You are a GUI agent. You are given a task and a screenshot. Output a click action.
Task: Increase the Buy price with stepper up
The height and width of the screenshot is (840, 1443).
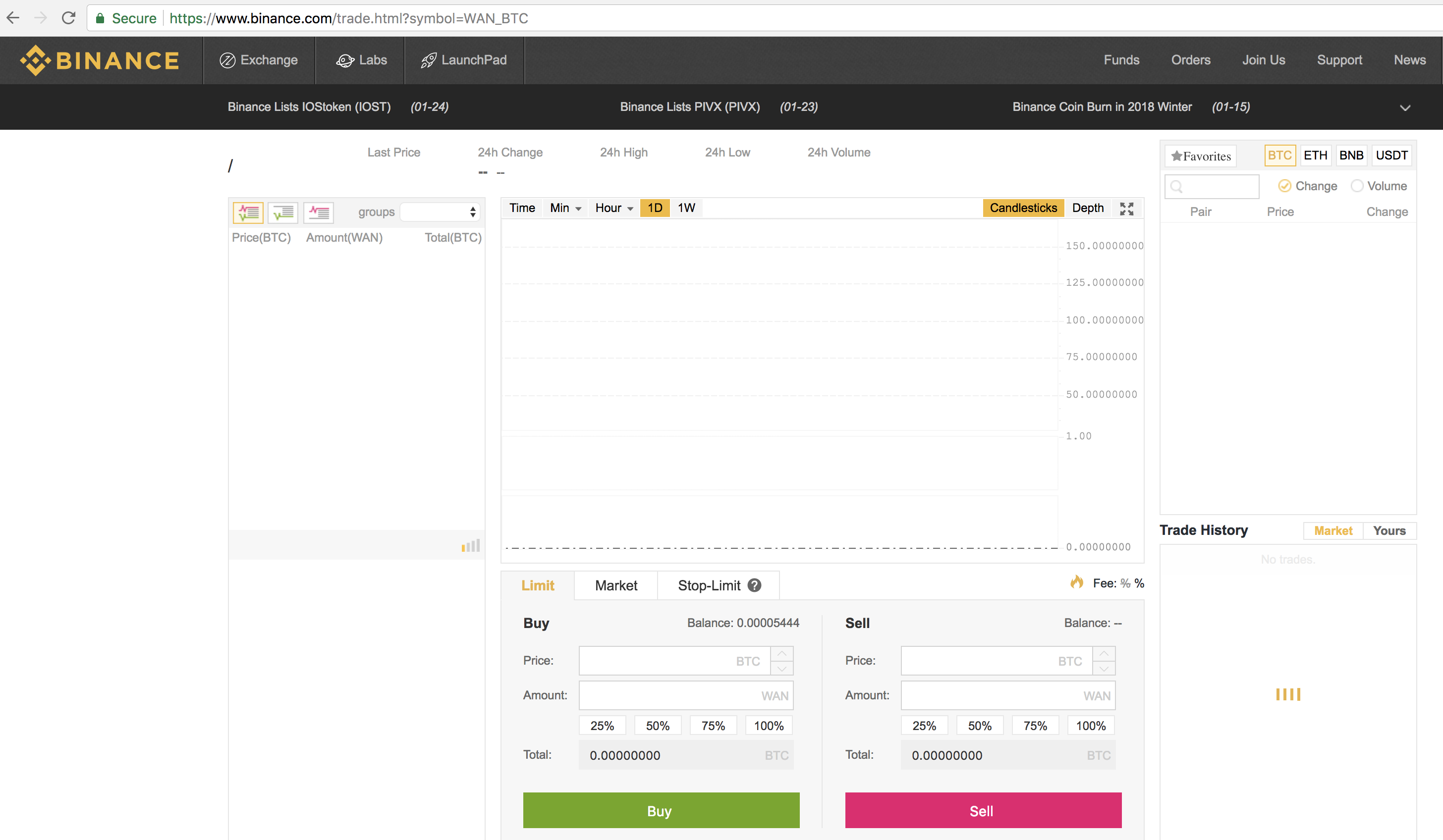pos(781,653)
